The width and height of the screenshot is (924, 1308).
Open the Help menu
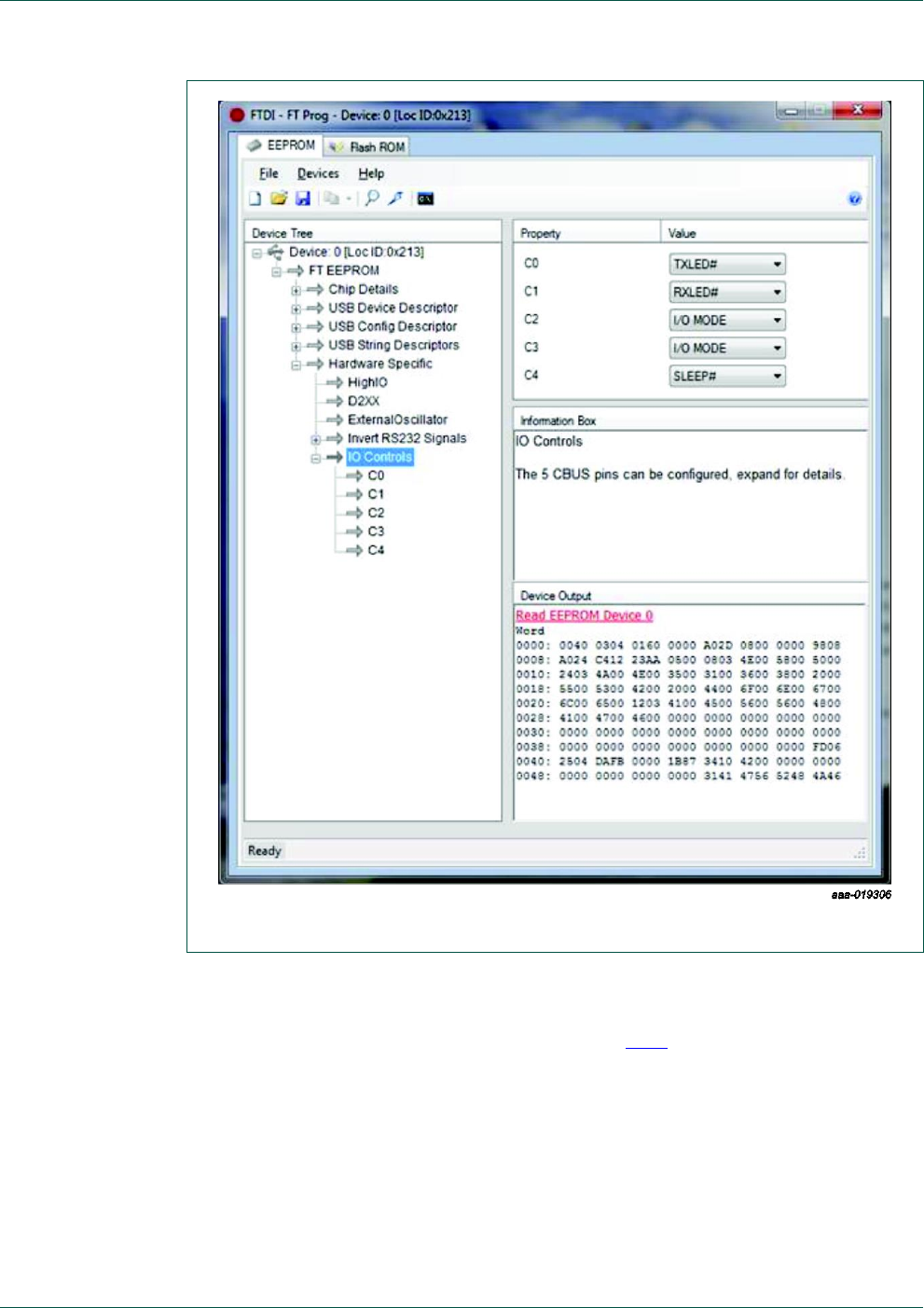[x=371, y=173]
